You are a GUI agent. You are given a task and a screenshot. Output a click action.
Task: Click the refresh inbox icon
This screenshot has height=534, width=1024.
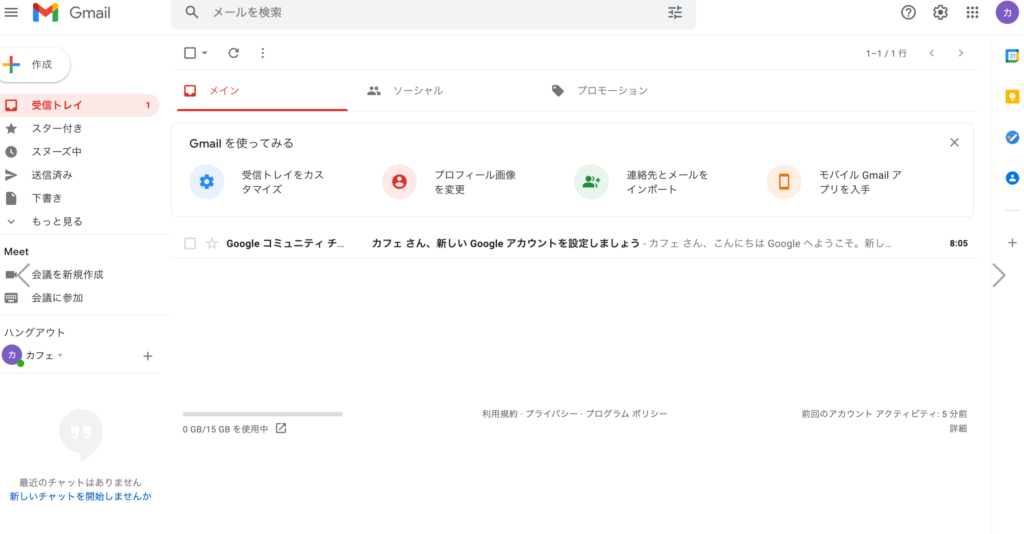coord(233,53)
